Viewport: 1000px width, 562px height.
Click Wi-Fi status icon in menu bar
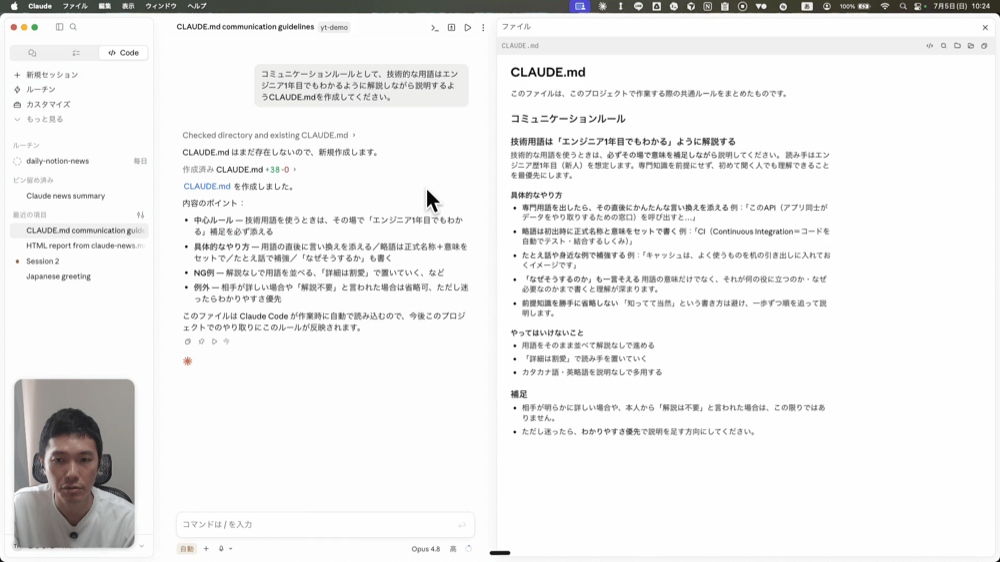(x=885, y=6)
